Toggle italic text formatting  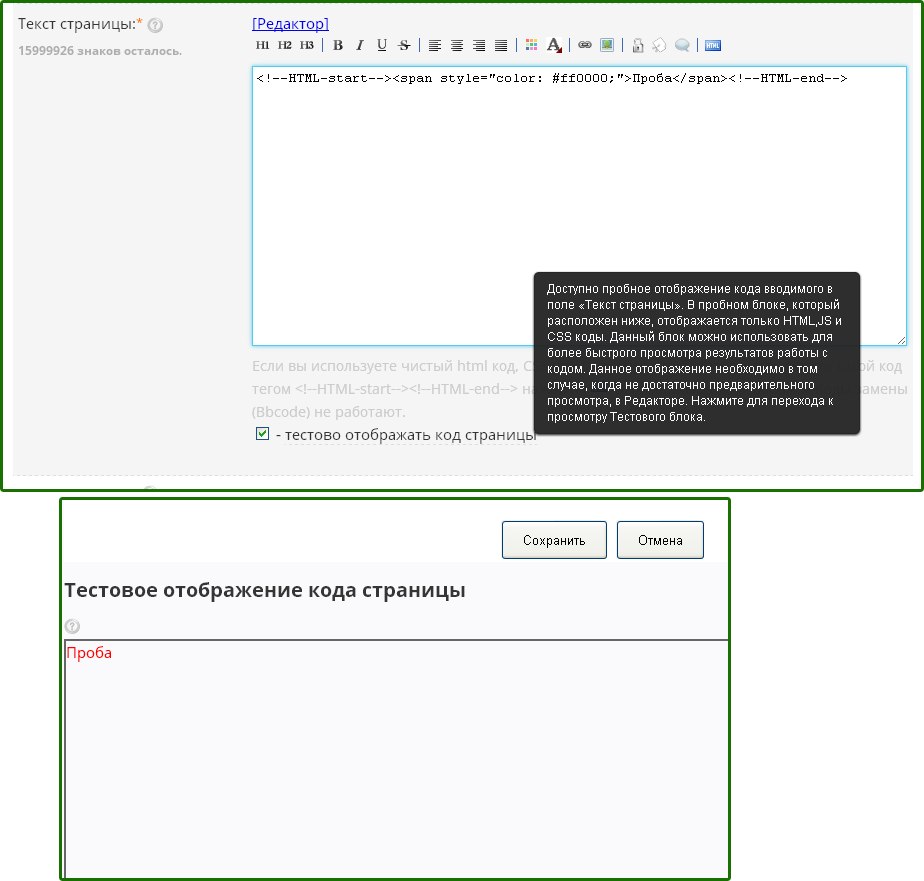(360, 45)
